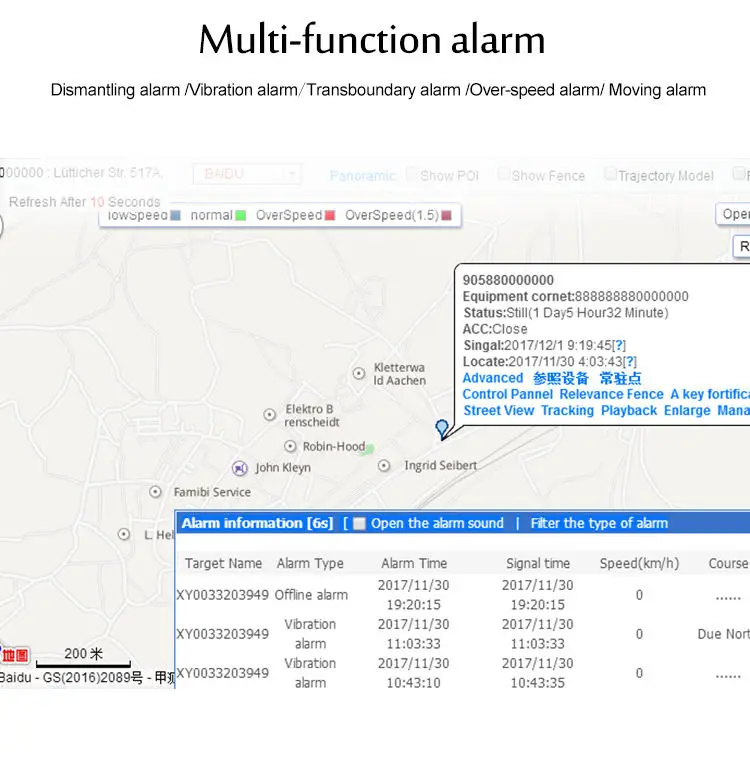
Task: Click the 参照设备 link
Action: point(560,378)
